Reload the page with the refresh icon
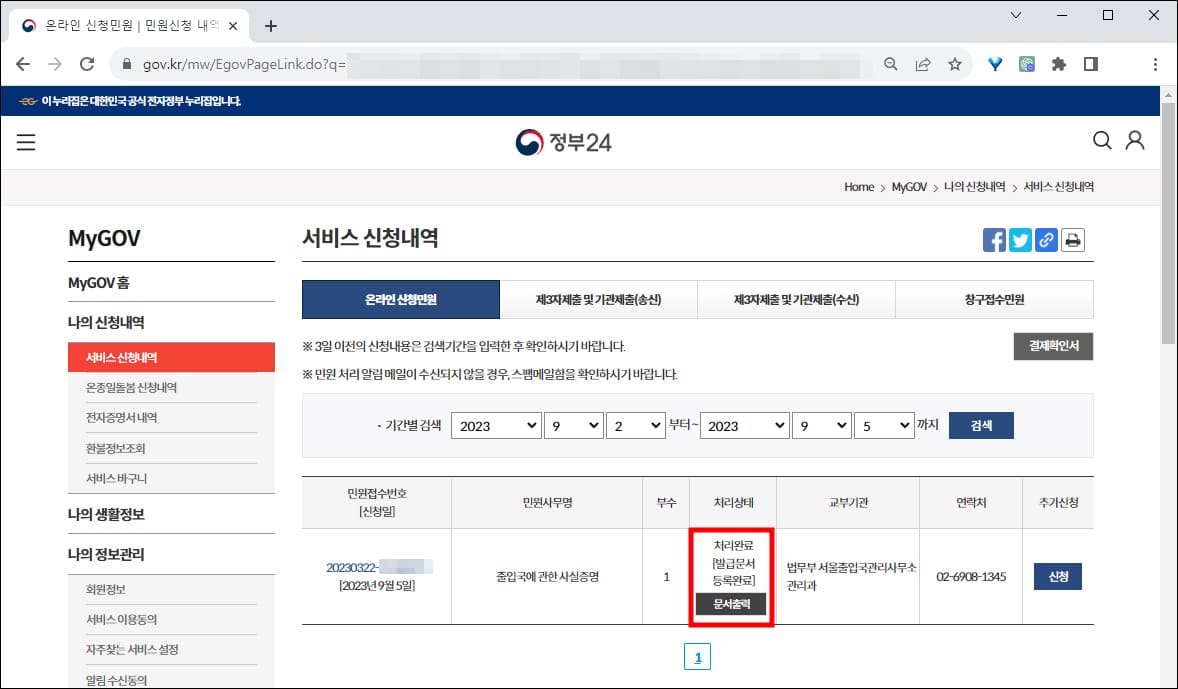 tap(86, 63)
